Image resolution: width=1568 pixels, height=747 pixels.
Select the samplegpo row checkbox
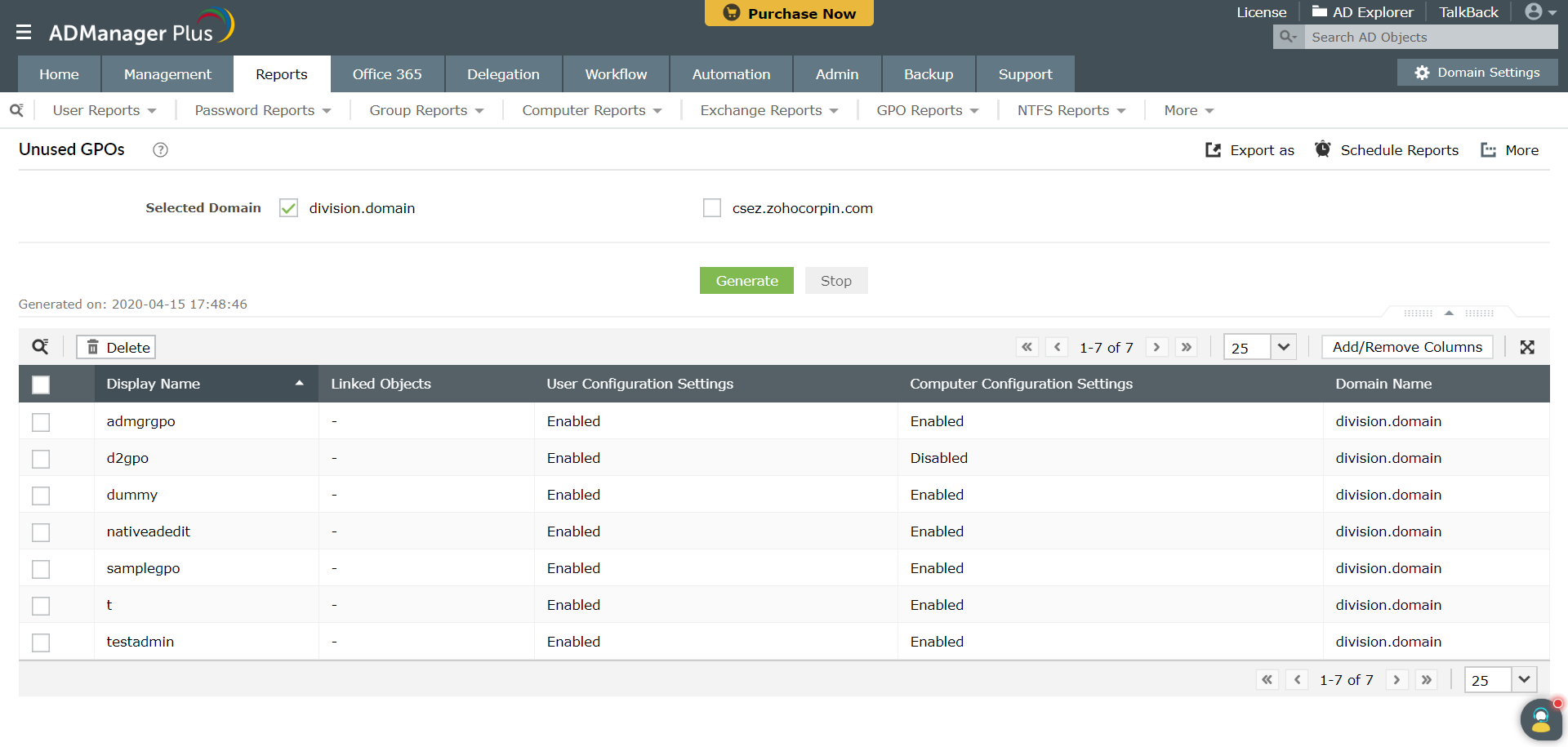coord(41,569)
